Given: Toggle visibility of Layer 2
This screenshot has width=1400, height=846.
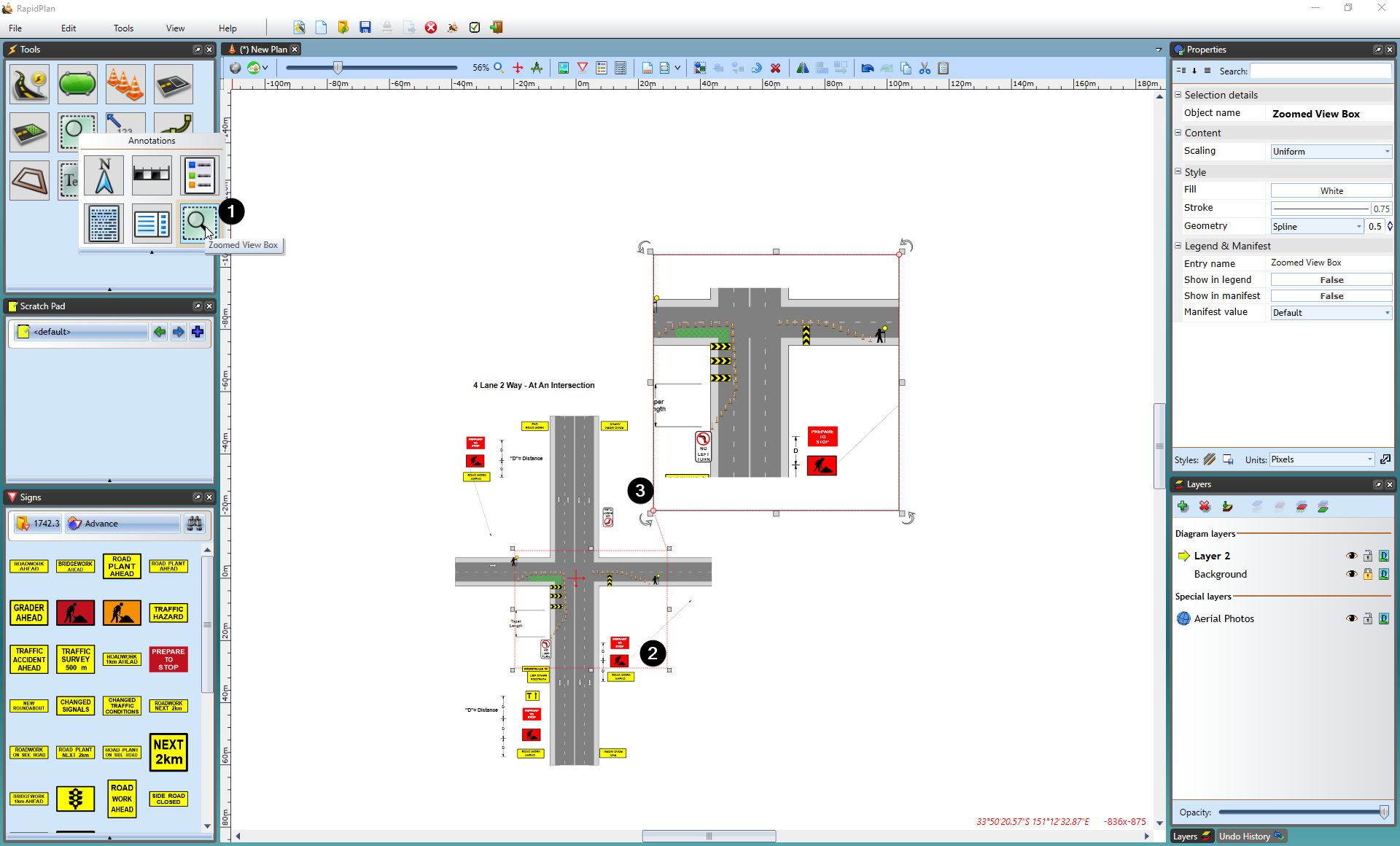Looking at the screenshot, I should click(1352, 556).
